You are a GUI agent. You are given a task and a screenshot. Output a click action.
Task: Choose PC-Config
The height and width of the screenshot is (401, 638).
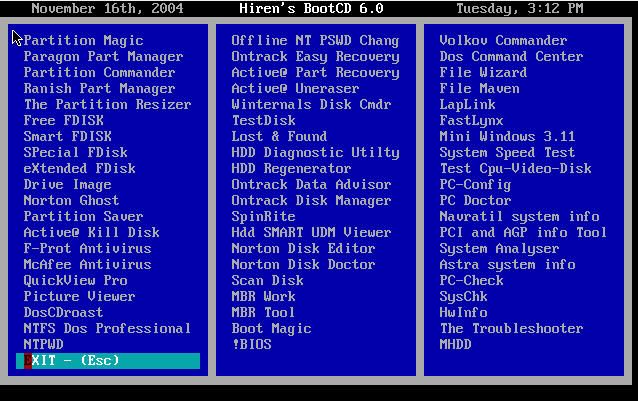475,184
